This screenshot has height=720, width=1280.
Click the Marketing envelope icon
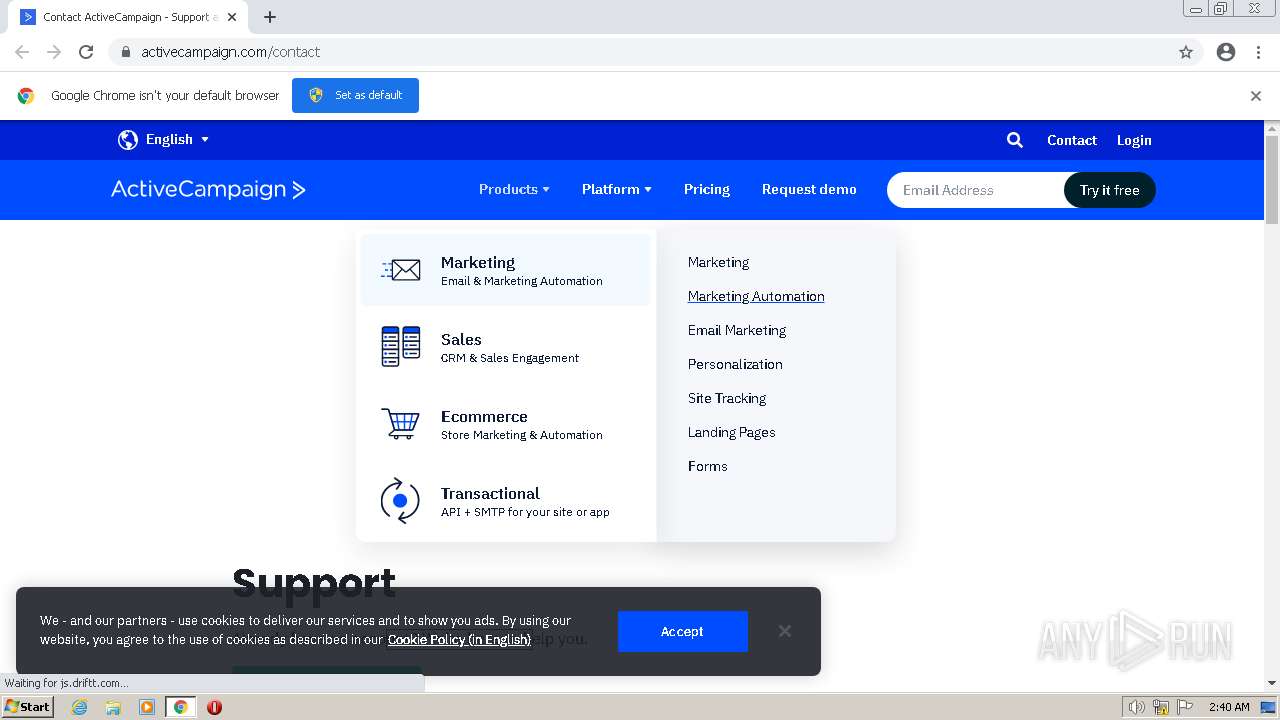tap(400, 270)
